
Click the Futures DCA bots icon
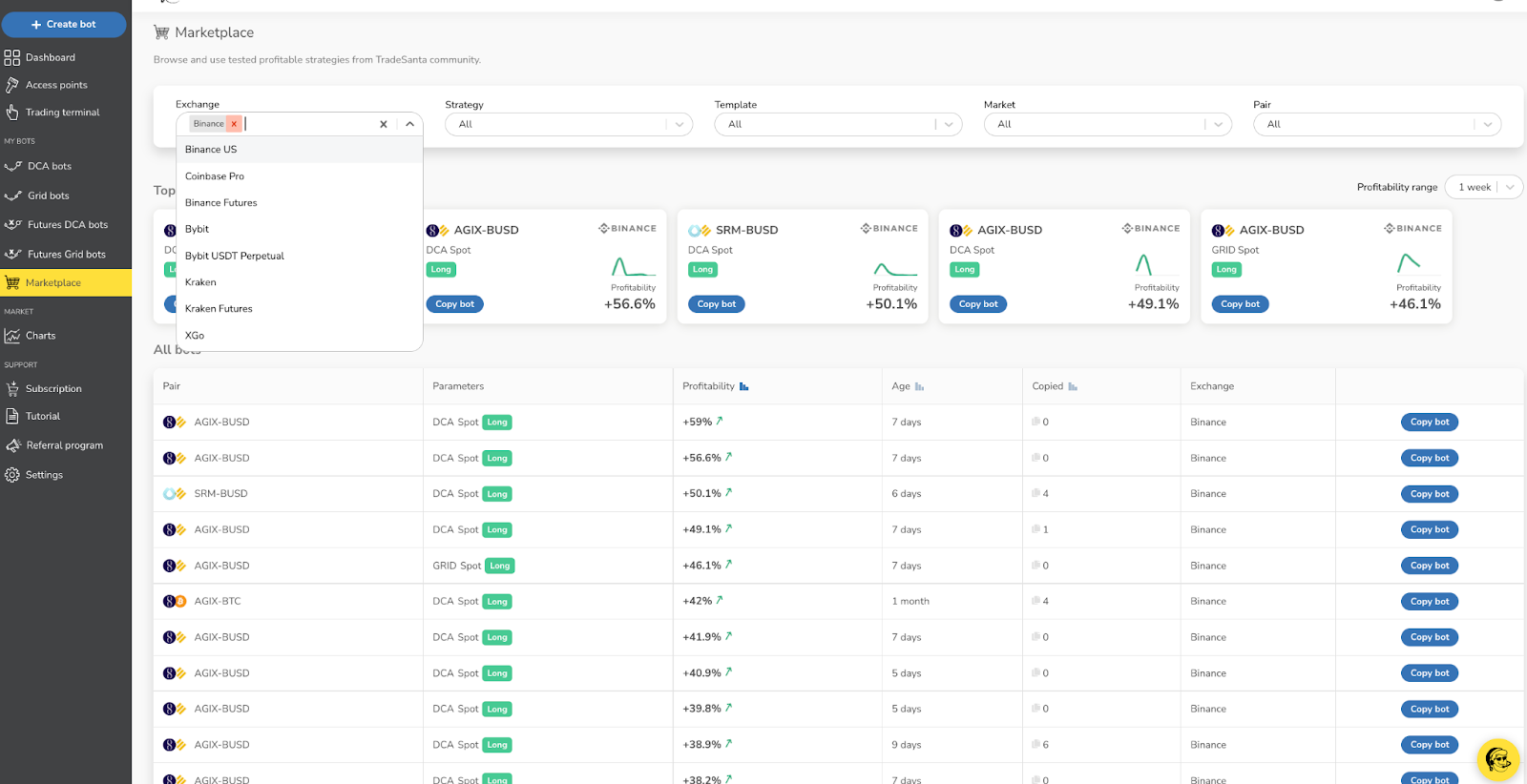click(12, 225)
